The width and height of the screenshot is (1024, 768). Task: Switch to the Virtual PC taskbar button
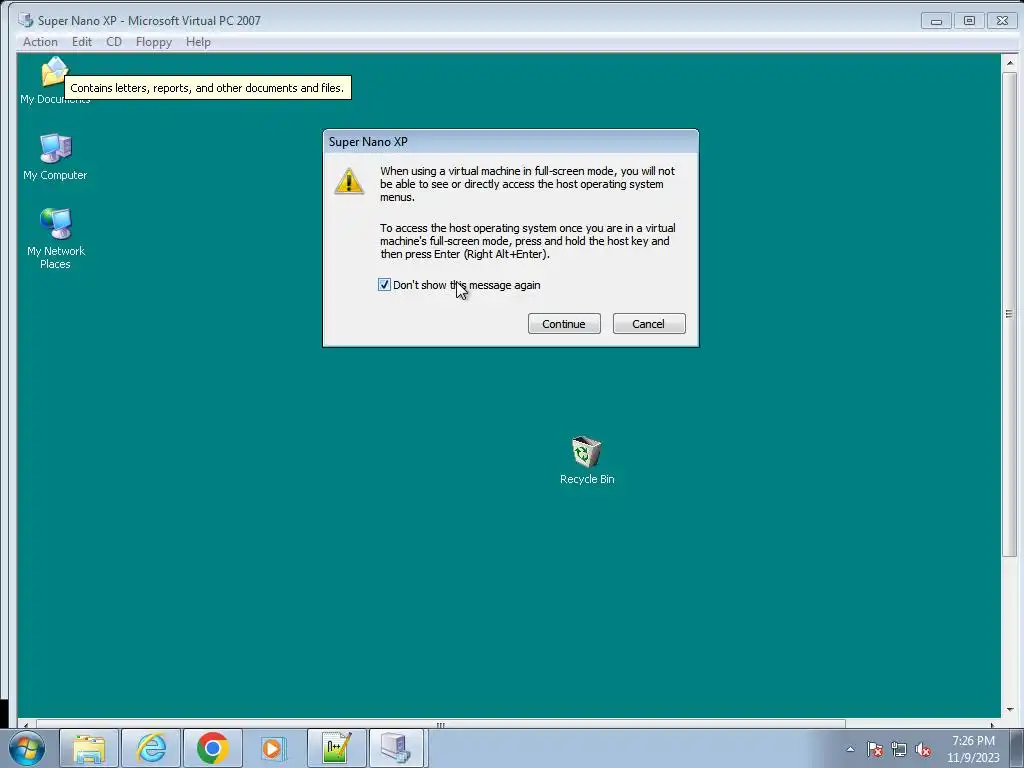pos(398,748)
